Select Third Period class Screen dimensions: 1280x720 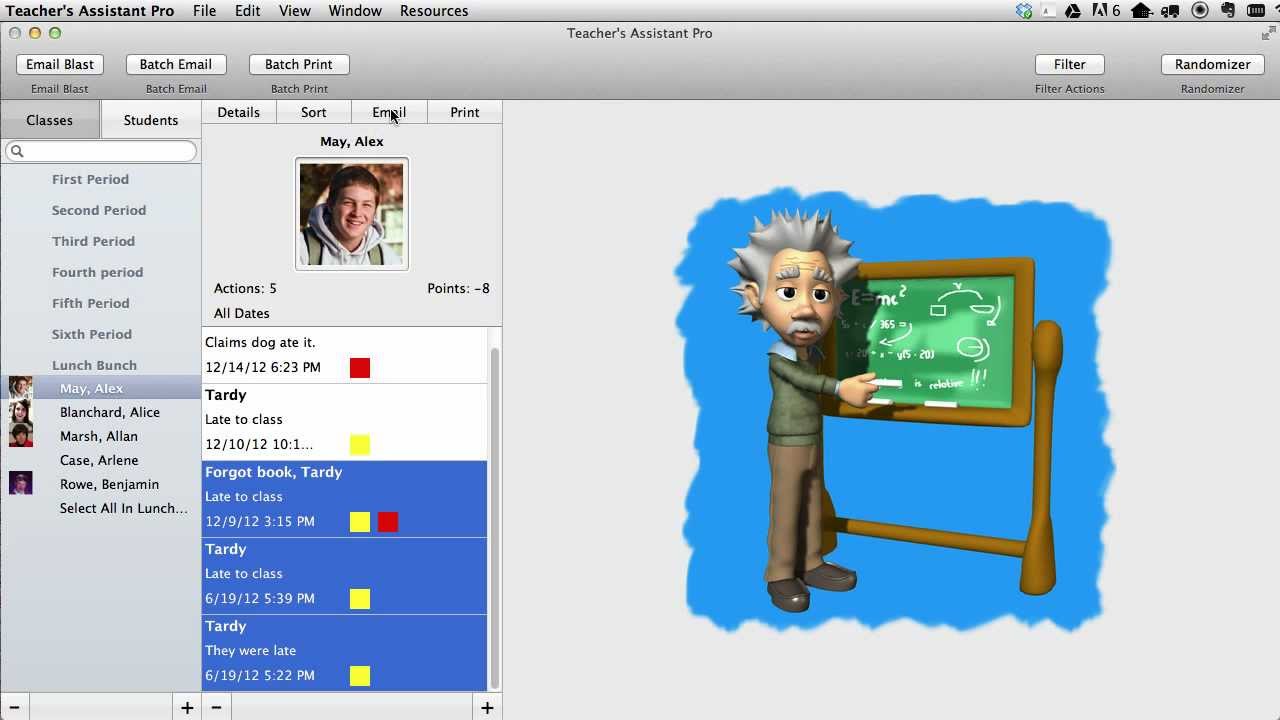pos(100,241)
